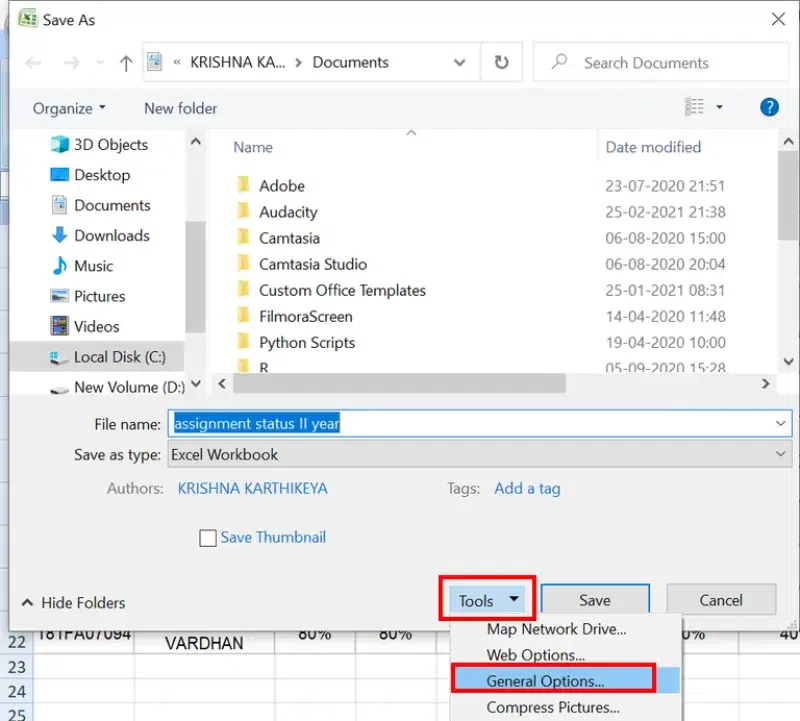Select row 24 header in Excel sheet
This screenshot has height=721, width=800.
(x=16, y=691)
